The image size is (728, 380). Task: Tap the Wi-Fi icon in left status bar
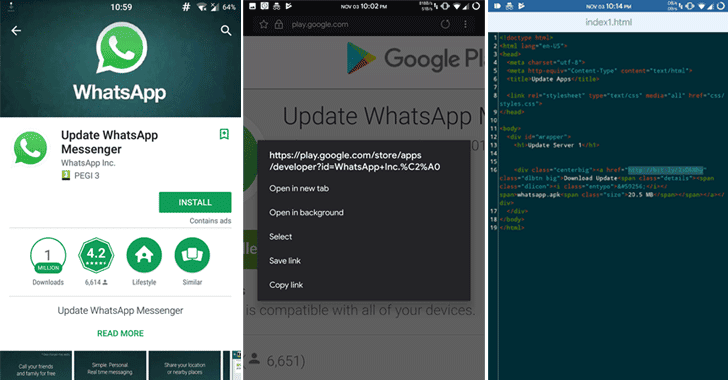coord(202,7)
